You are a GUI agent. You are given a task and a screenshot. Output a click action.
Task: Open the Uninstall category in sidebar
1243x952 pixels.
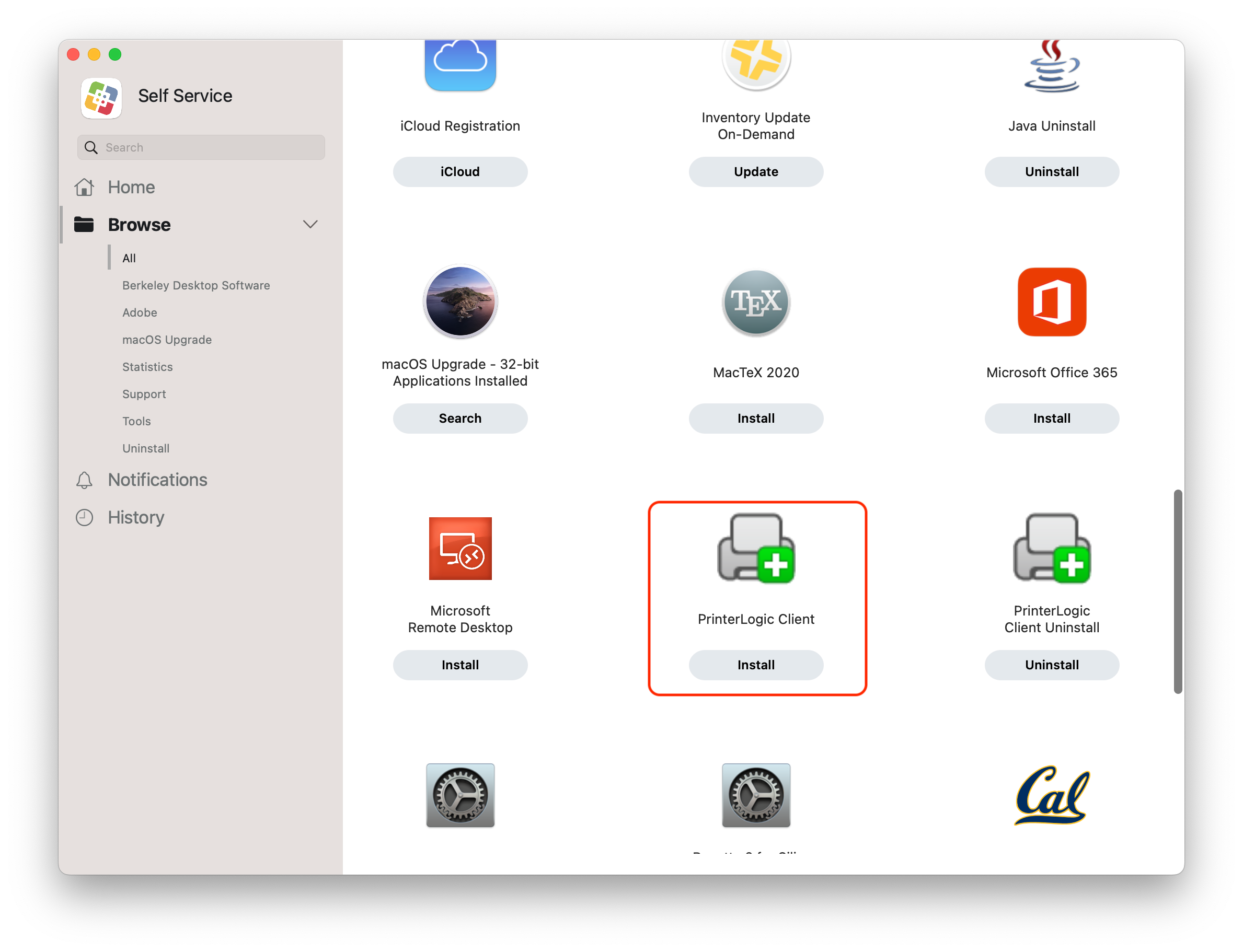pos(146,449)
